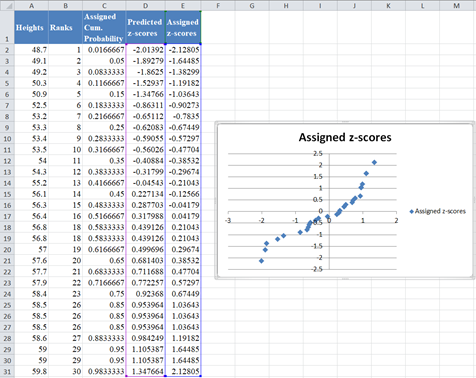Click cell with height 57.6

click(31, 260)
